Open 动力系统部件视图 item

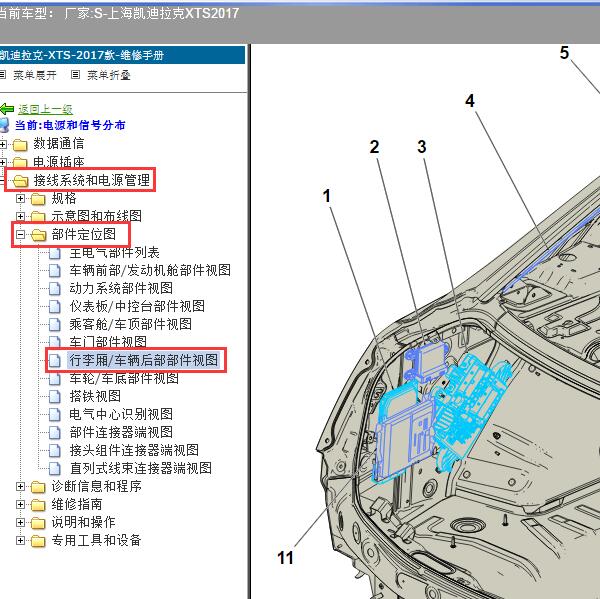(x=121, y=288)
